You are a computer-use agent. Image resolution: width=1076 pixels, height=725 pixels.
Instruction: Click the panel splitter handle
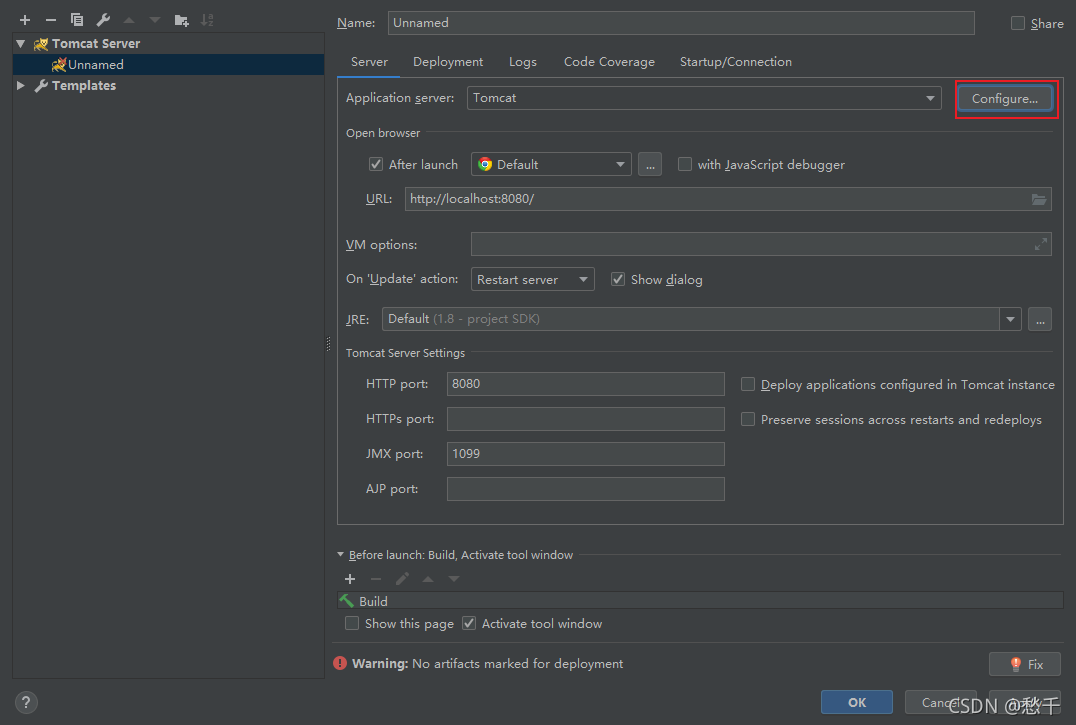[x=328, y=344]
